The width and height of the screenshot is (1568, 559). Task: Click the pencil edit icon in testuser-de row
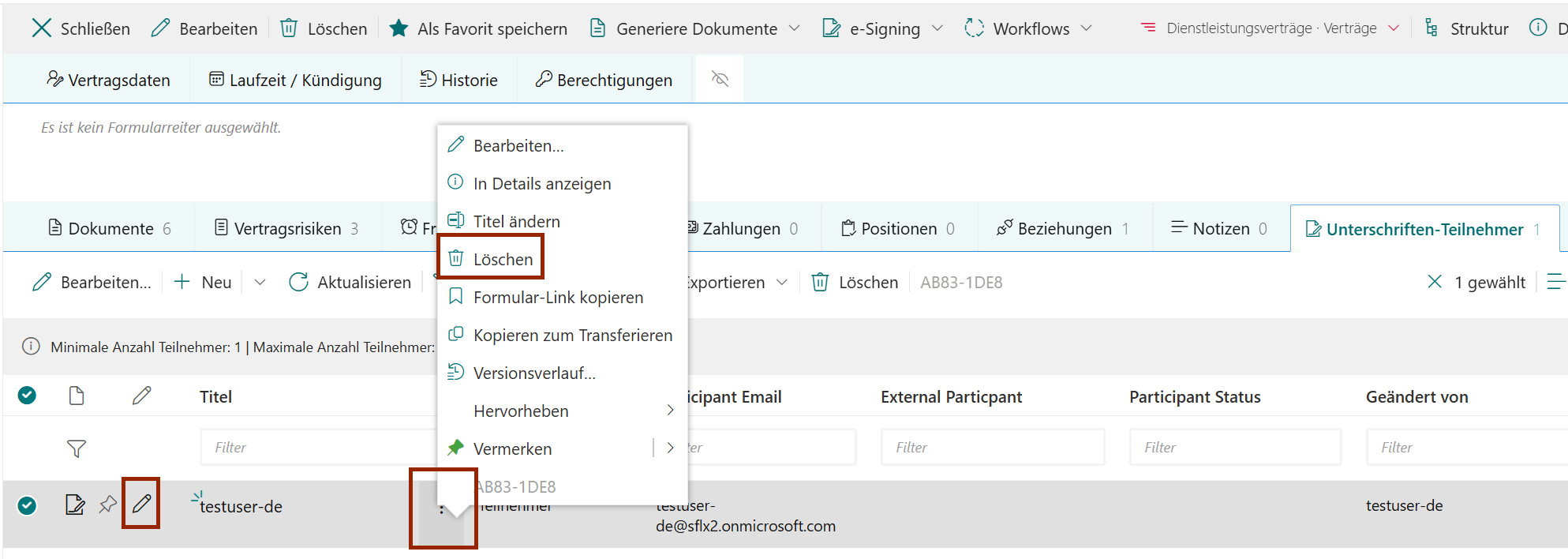tap(141, 504)
